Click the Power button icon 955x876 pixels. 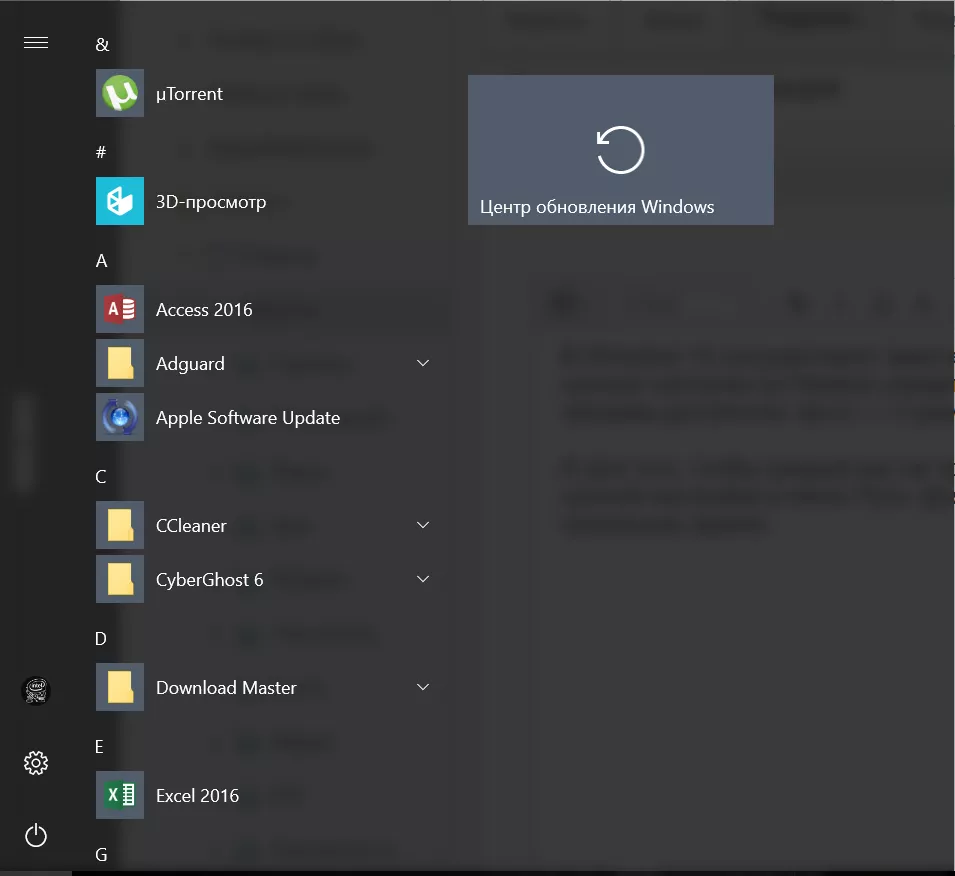(x=36, y=836)
